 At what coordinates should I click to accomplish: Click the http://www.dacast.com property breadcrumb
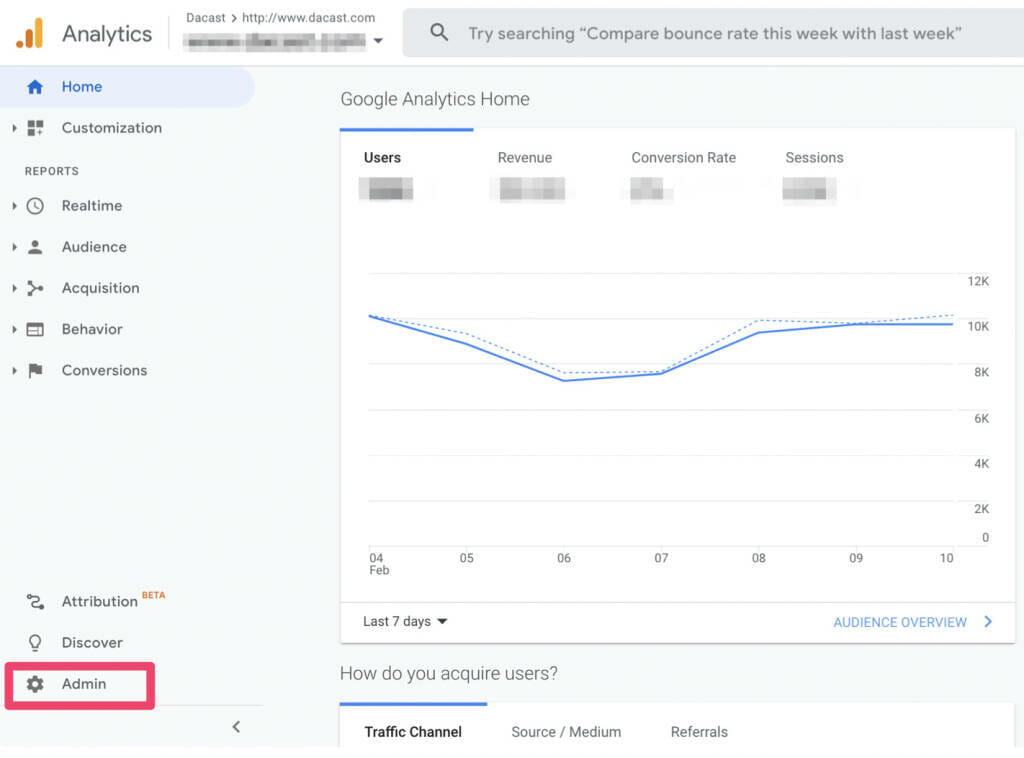click(308, 18)
